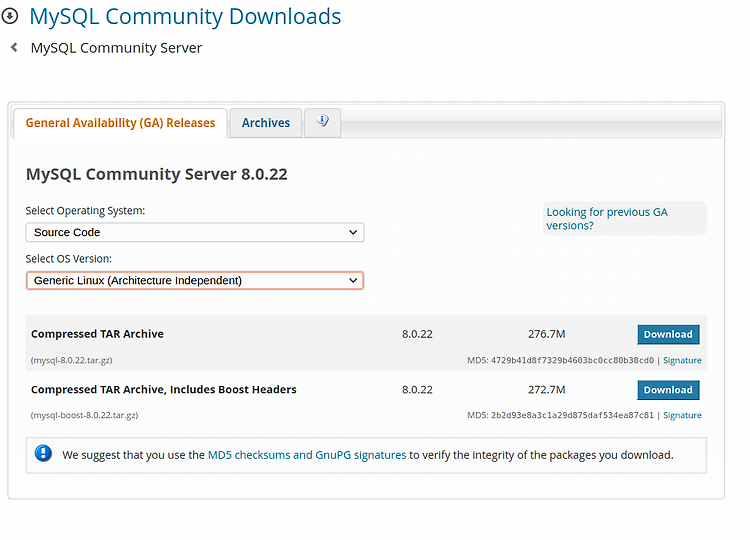The image size is (750, 540).
Task: Click the (mysql-boost-8.0.22.tar.gz) filename text
Action: pyautogui.click(x=85, y=415)
